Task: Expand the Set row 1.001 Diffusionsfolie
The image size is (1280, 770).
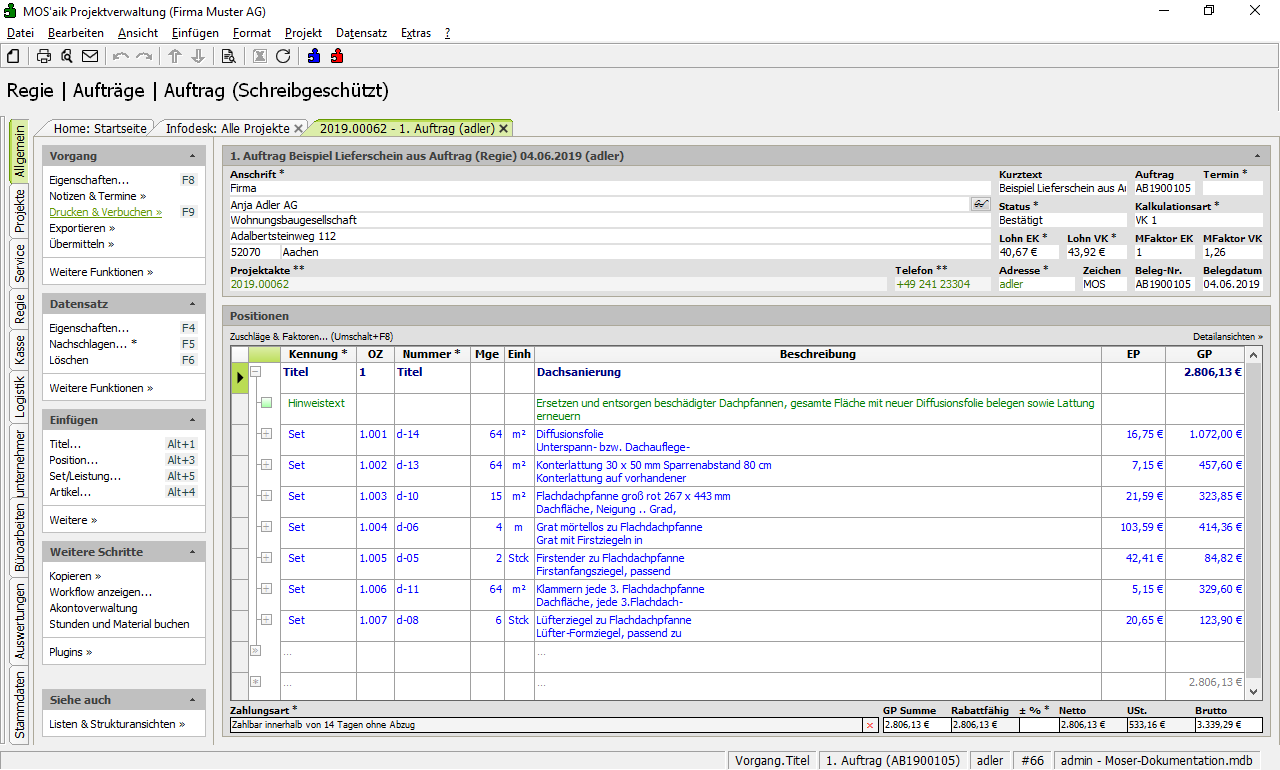Action: coord(266,434)
